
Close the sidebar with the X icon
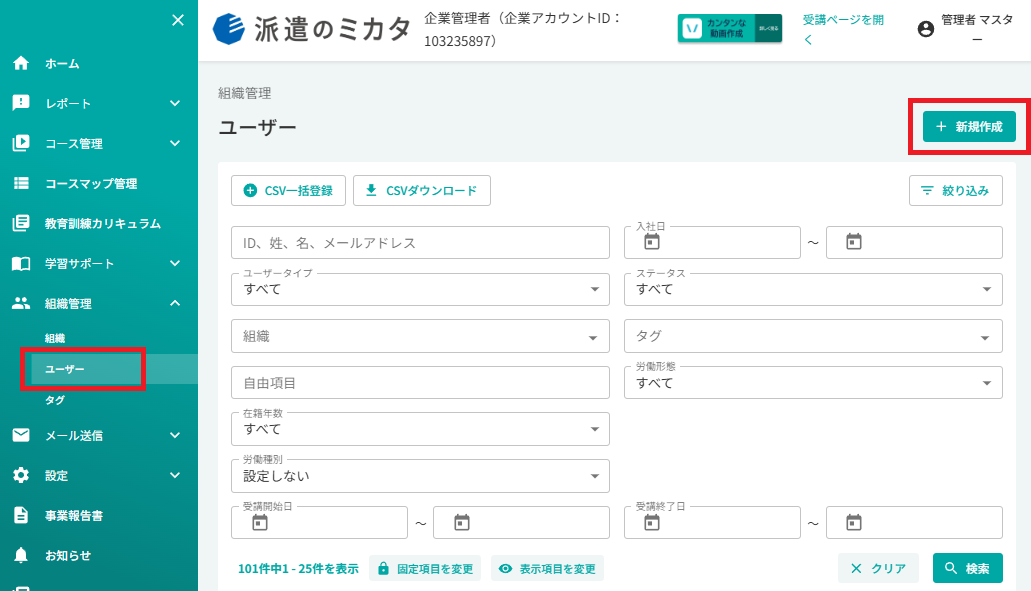coord(178,20)
